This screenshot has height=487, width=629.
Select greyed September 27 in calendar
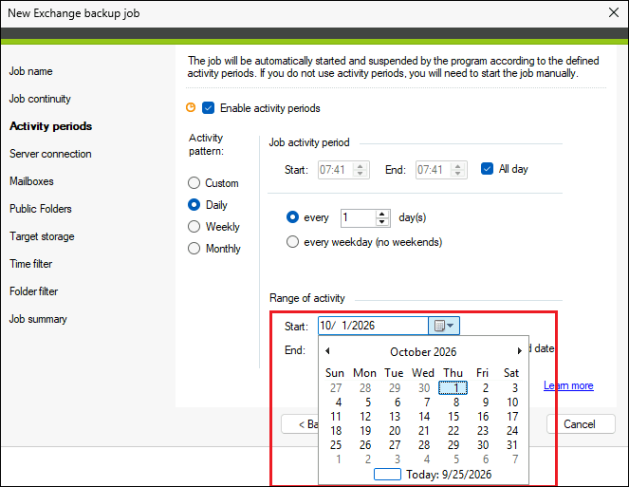click(x=336, y=388)
